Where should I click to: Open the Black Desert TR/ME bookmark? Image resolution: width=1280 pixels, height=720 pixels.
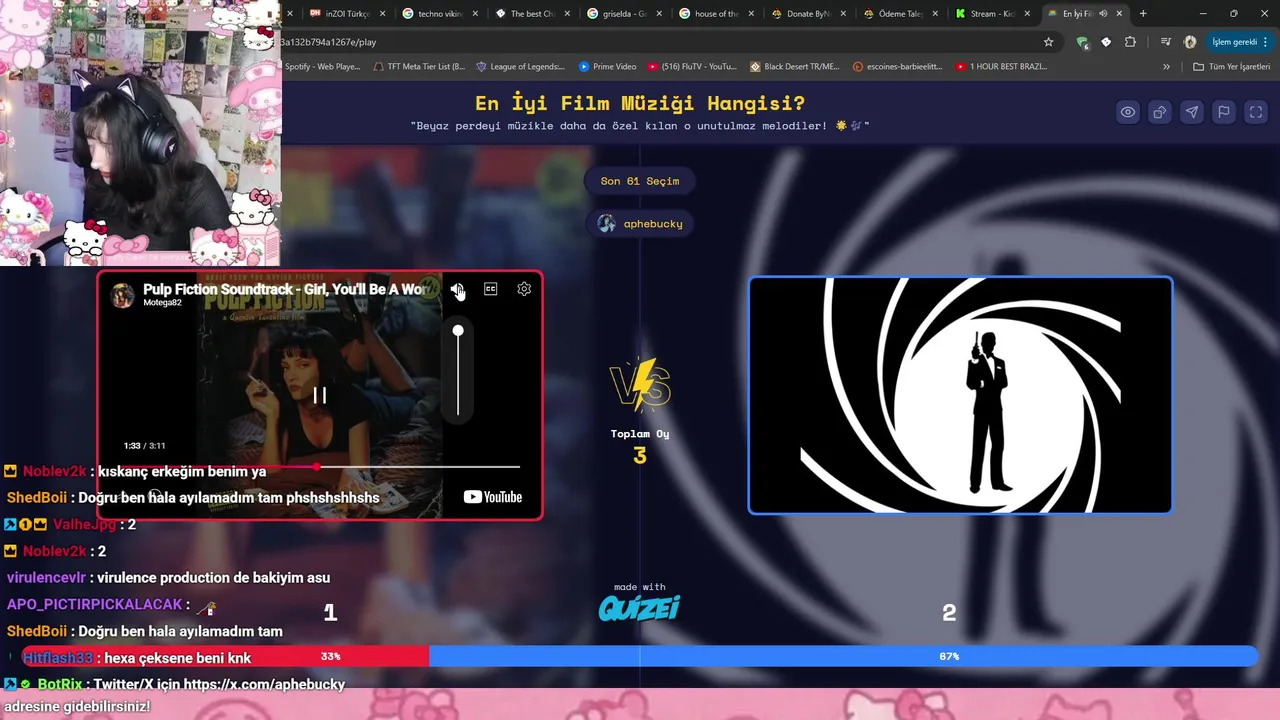pos(794,67)
